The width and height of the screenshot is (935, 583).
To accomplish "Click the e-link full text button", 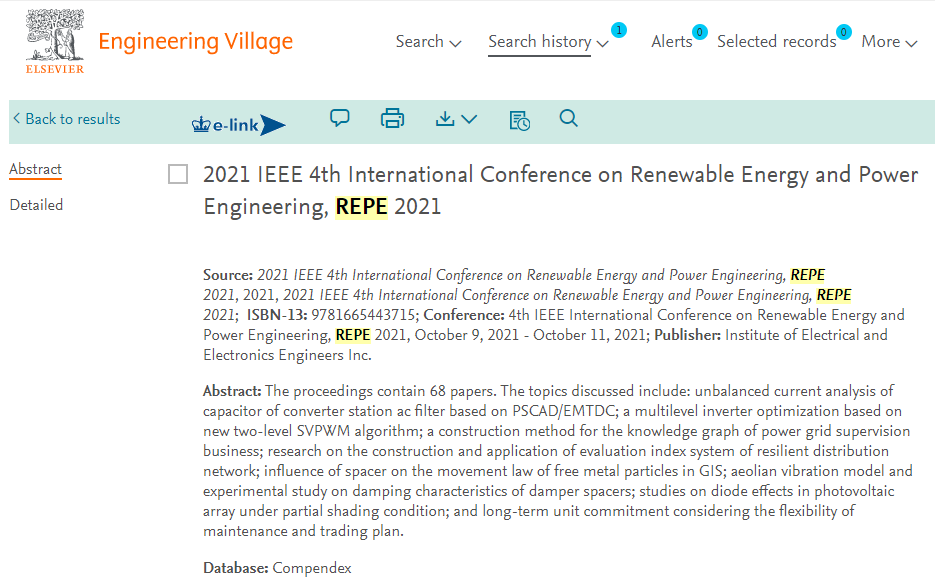I will [x=239, y=125].
